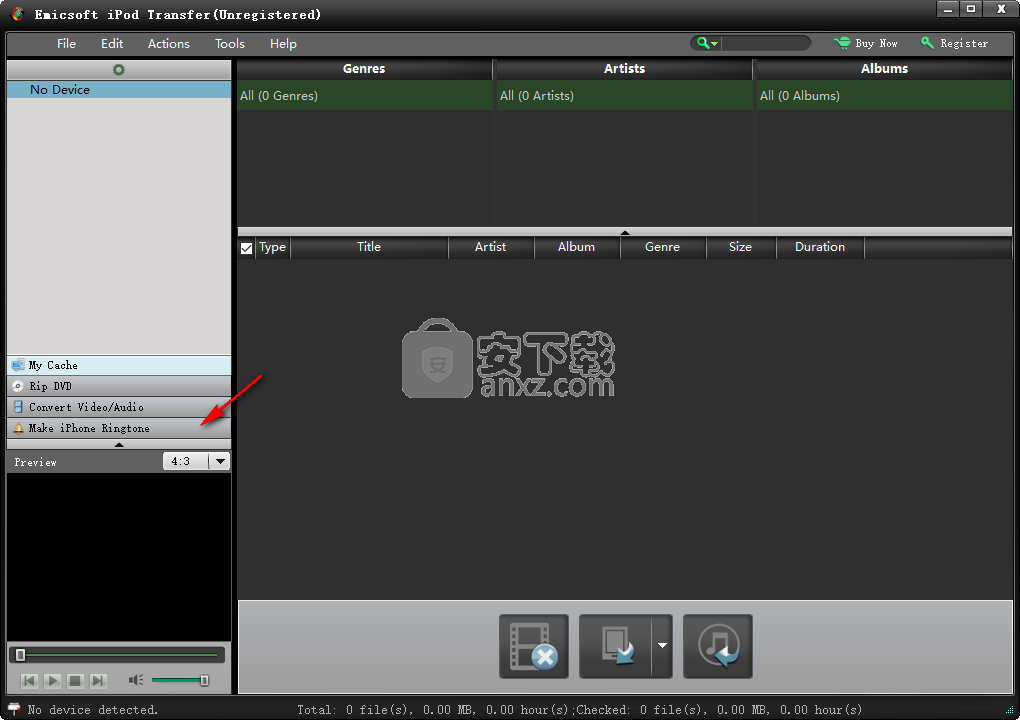This screenshot has width=1020, height=720.
Task: Open the File menu
Action: pos(66,44)
